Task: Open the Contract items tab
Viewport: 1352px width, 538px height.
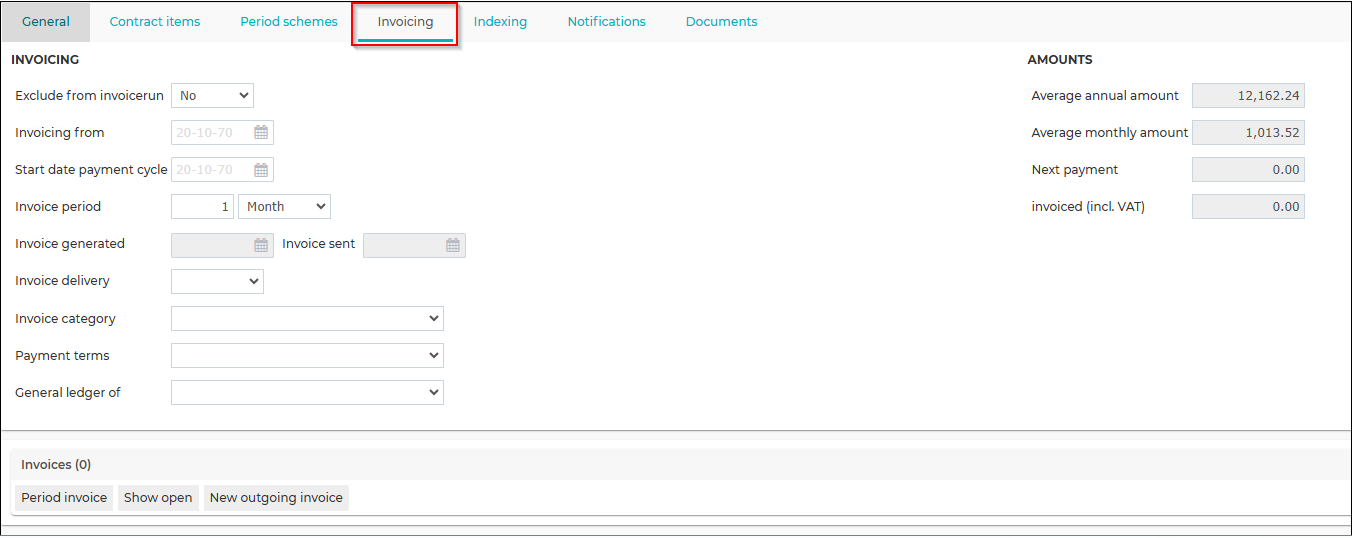Action: 155,21
